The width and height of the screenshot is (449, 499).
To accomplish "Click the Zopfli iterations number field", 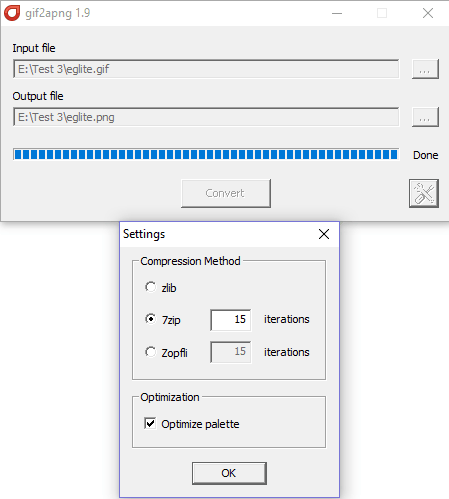I will point(231,352).
